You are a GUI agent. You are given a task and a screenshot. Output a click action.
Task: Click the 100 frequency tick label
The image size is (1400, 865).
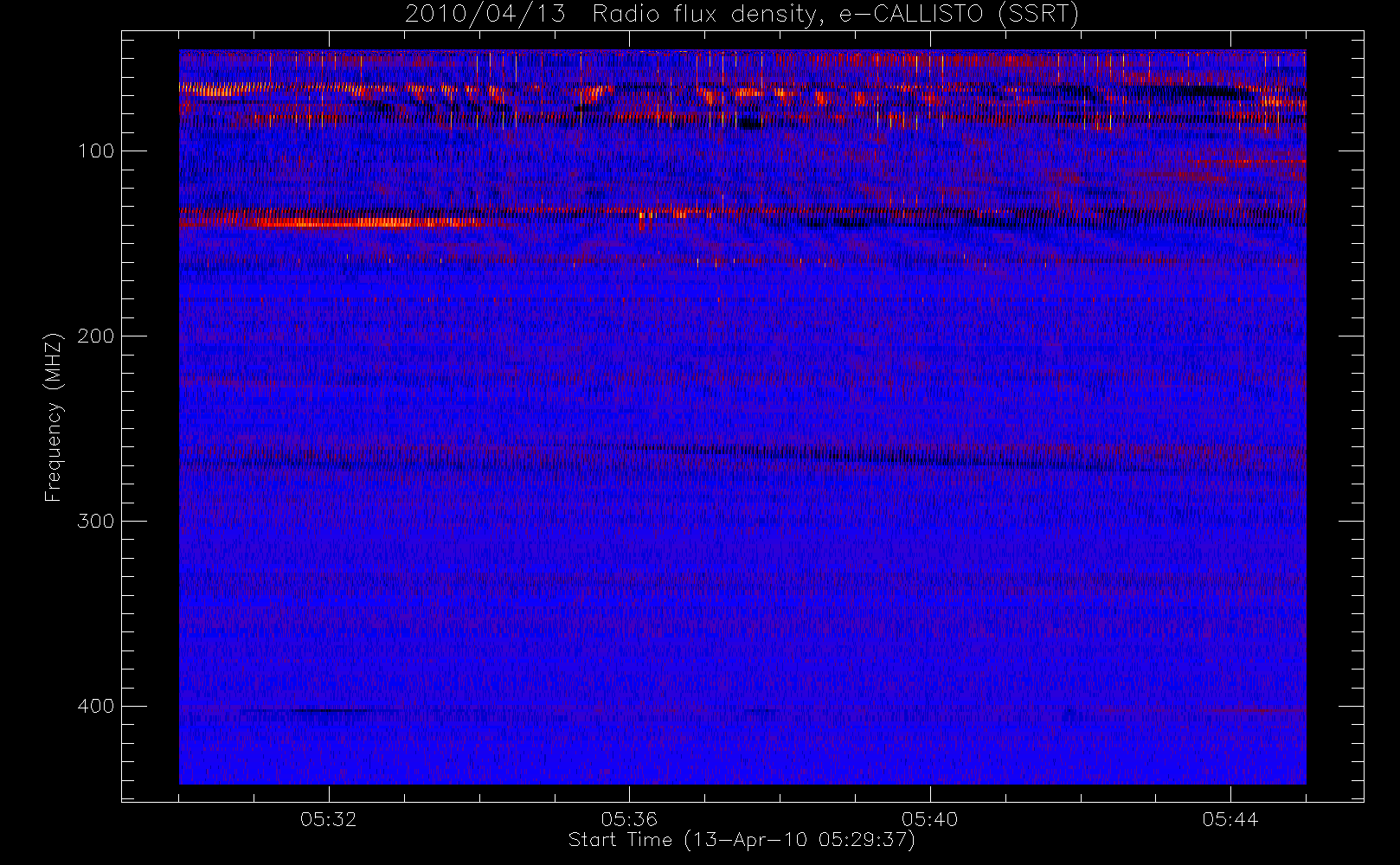click(95, 151)
